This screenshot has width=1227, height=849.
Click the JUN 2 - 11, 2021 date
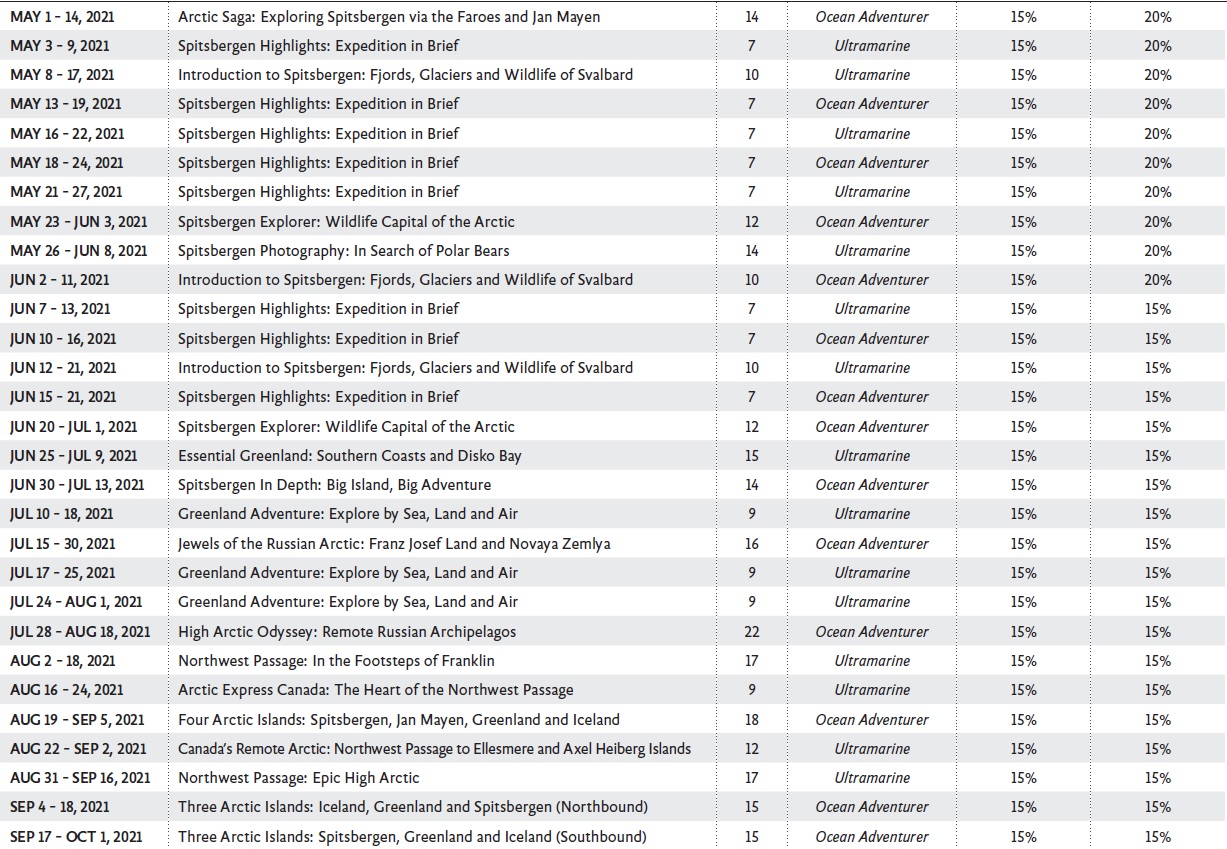60,280
